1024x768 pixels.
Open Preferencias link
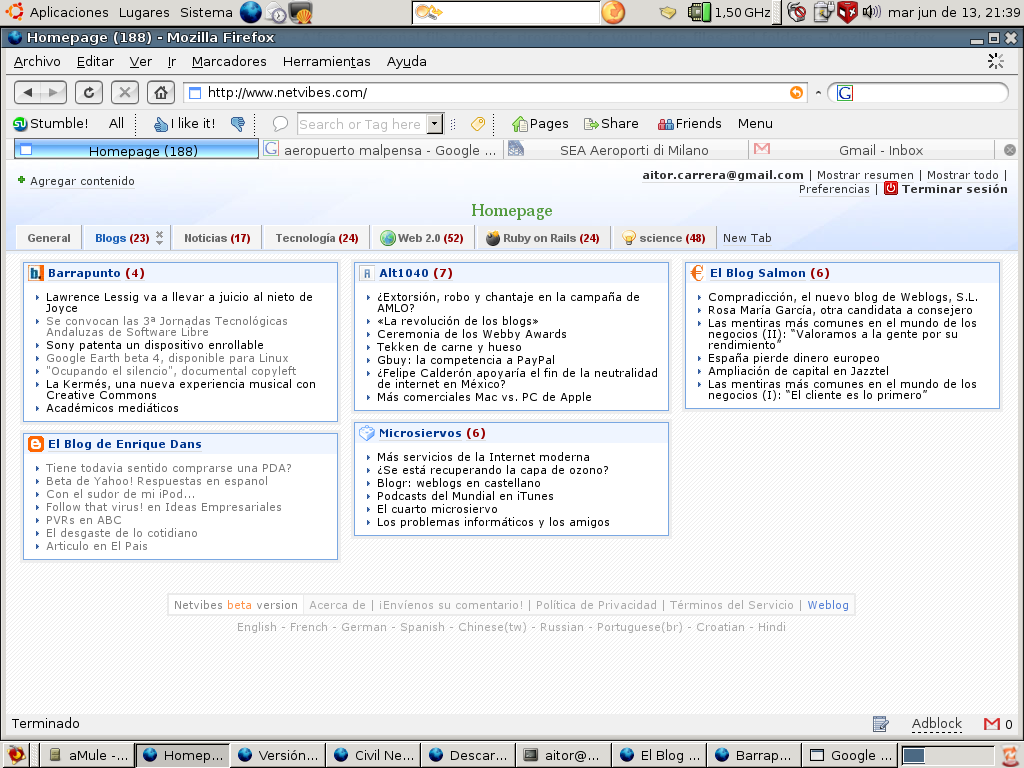(x=834, y=189)
